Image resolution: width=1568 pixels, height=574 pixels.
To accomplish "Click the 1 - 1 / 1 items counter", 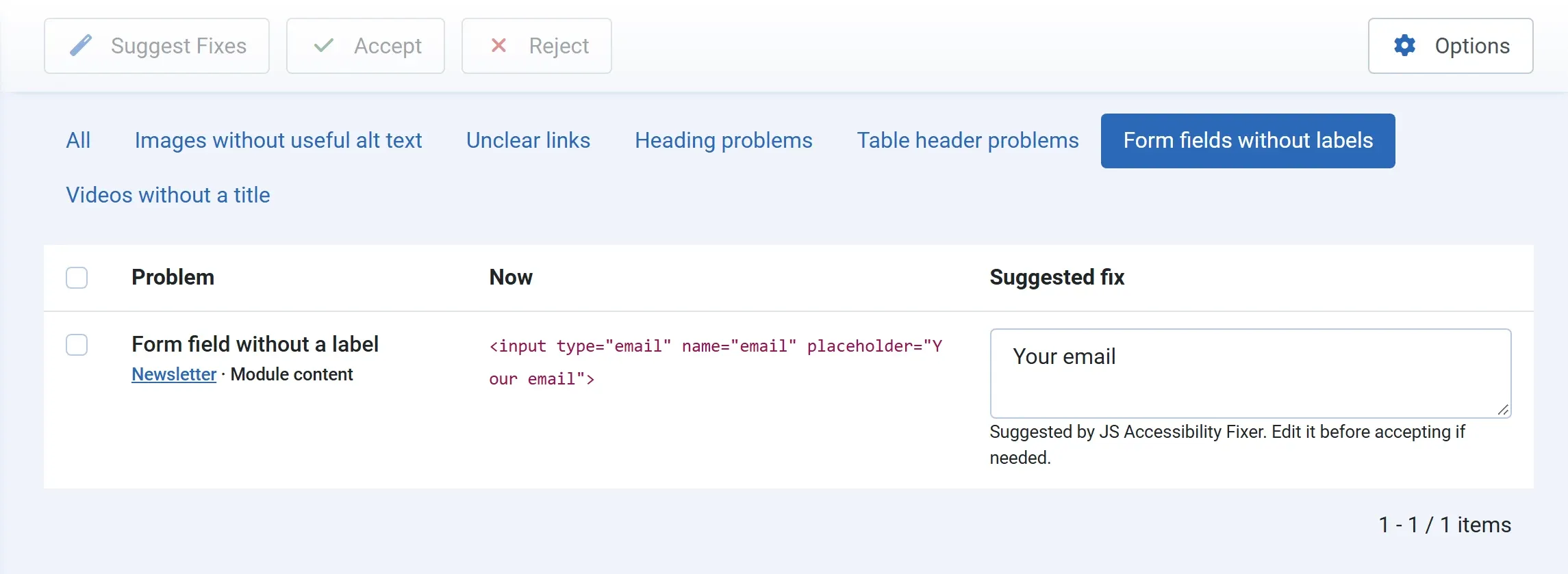I will [1445, 525].
